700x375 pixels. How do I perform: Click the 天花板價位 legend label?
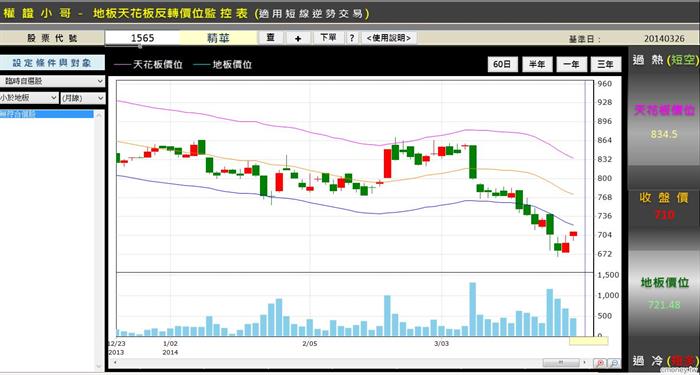pos(158,65)
